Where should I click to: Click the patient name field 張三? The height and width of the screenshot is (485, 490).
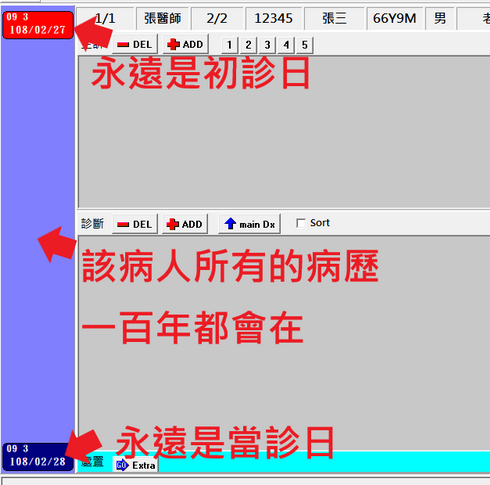pos(334,18)
